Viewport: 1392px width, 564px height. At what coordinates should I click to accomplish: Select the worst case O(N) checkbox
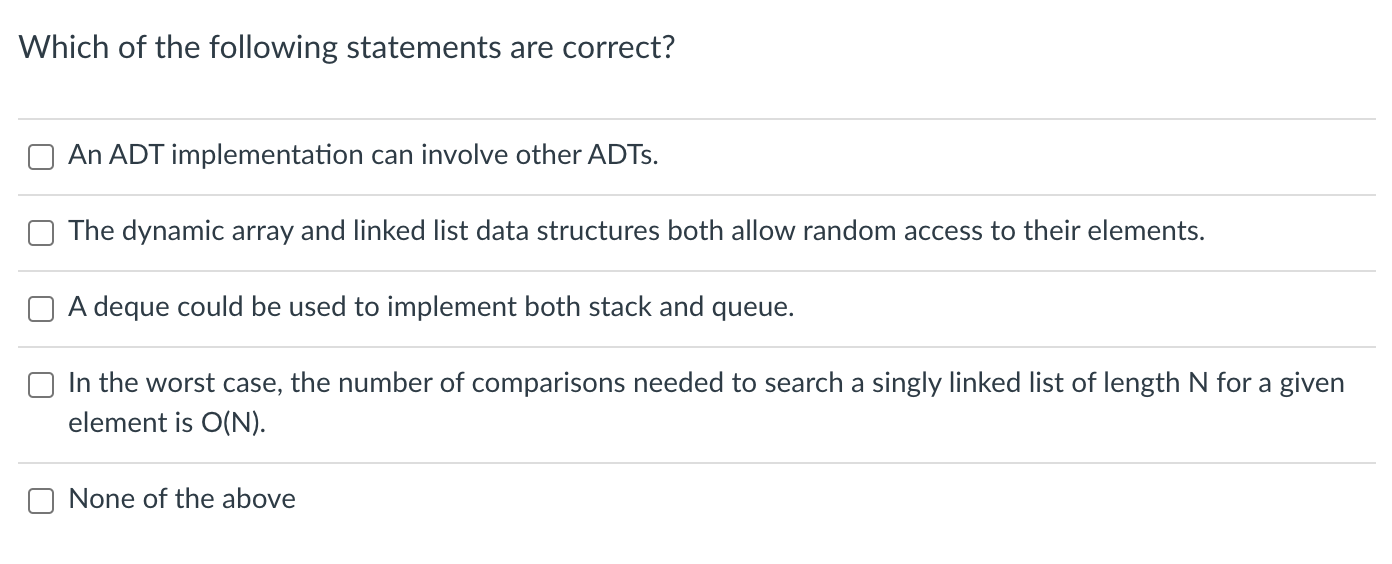tap(41, 385)
